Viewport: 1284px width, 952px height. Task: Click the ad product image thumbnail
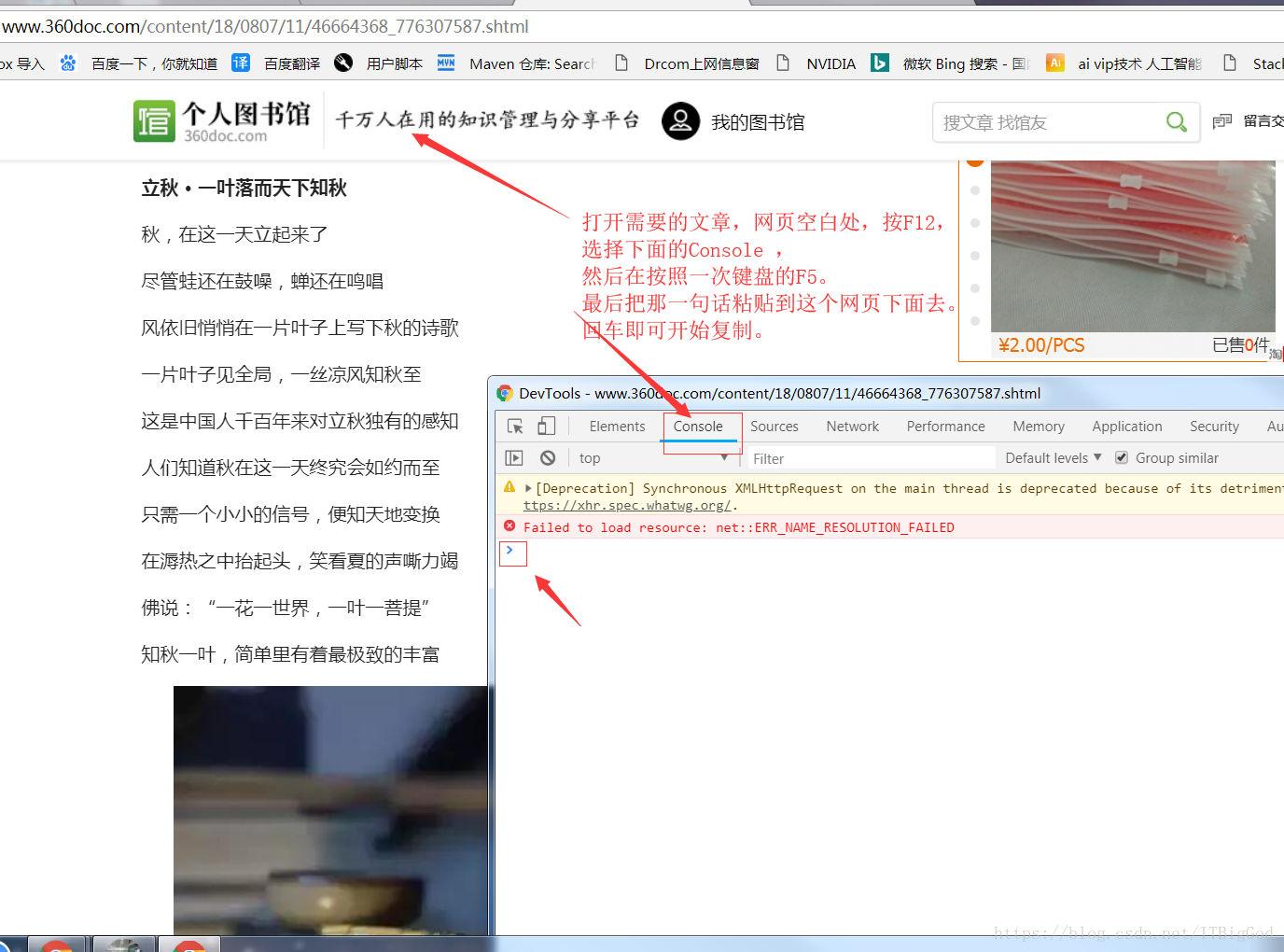[1133, 246]
